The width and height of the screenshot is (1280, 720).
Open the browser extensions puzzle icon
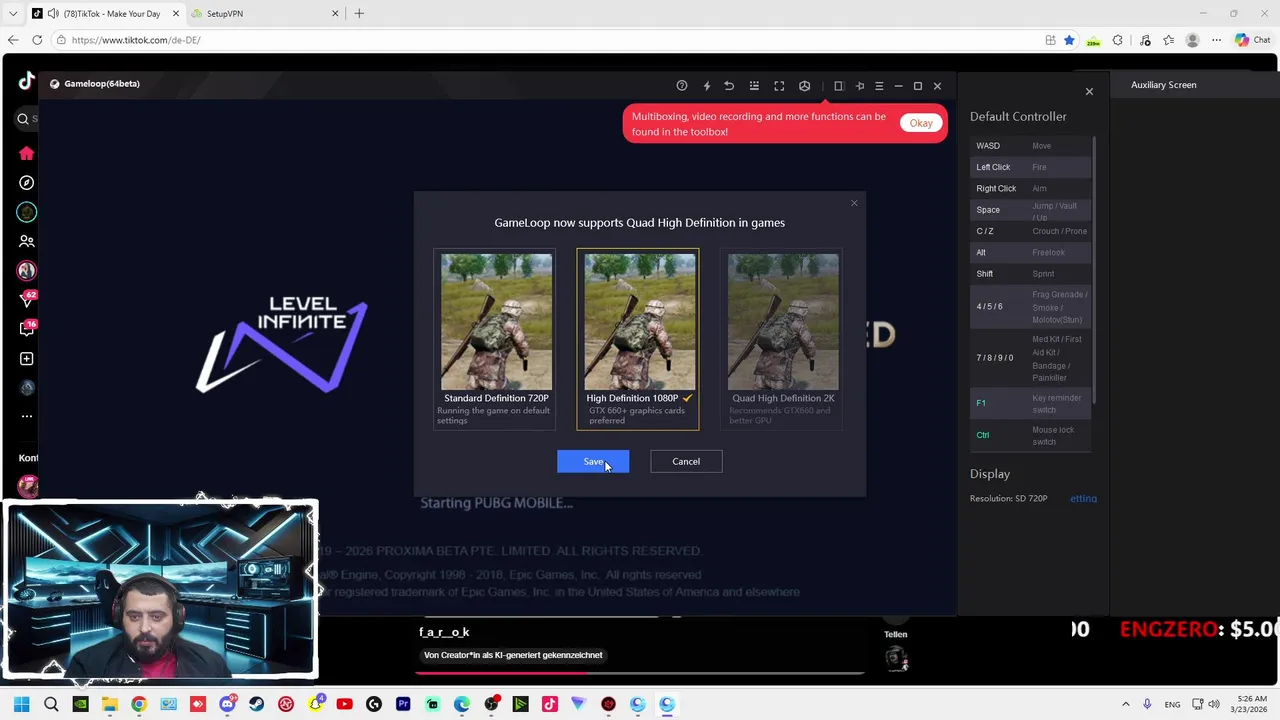click(x=1118, y=40)
